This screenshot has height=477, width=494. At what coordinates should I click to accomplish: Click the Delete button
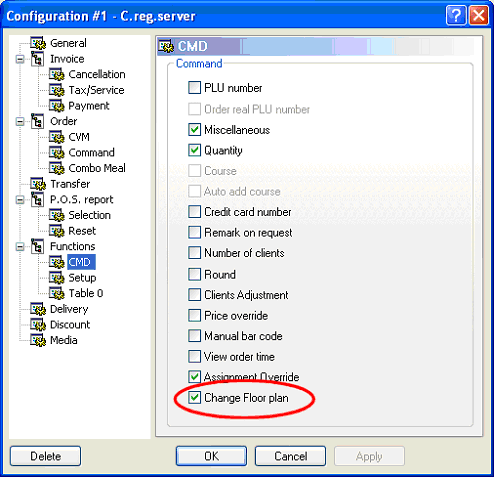pos(45,456)
